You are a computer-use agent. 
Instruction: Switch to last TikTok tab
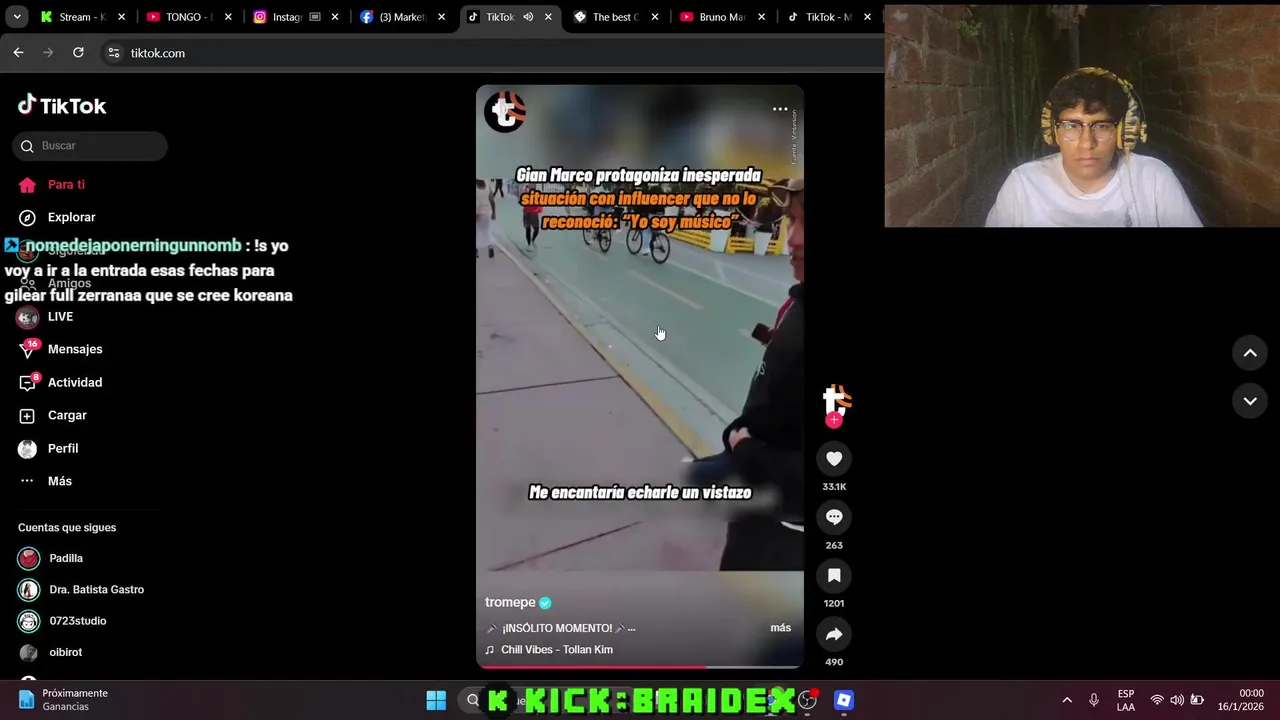(830, 17)
